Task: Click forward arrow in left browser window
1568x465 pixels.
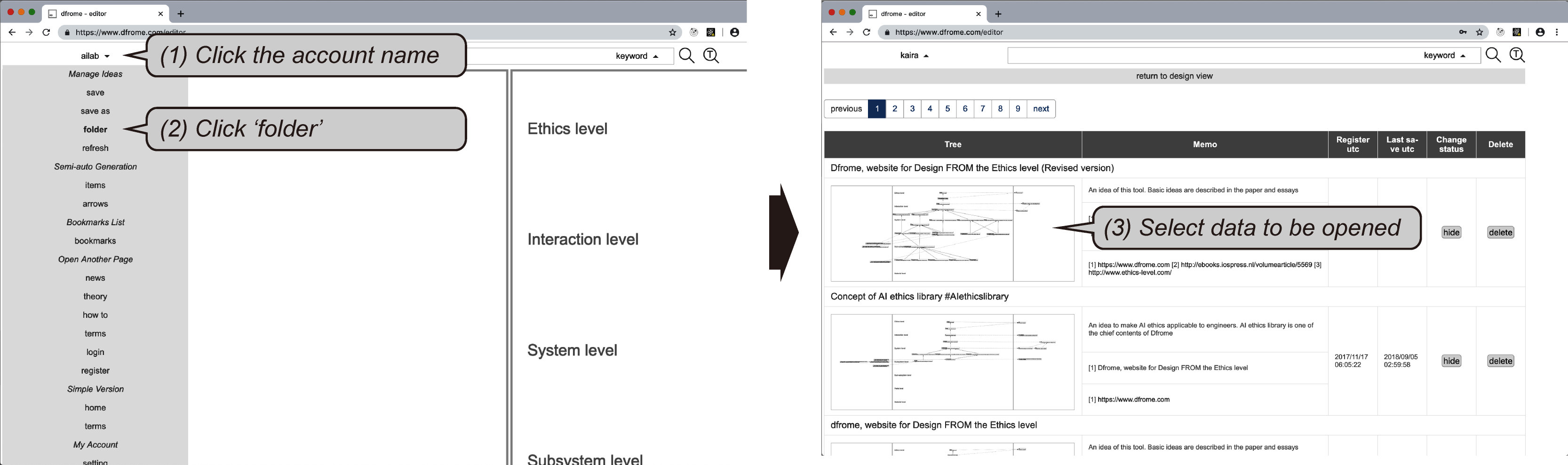Action: point(29,32)
